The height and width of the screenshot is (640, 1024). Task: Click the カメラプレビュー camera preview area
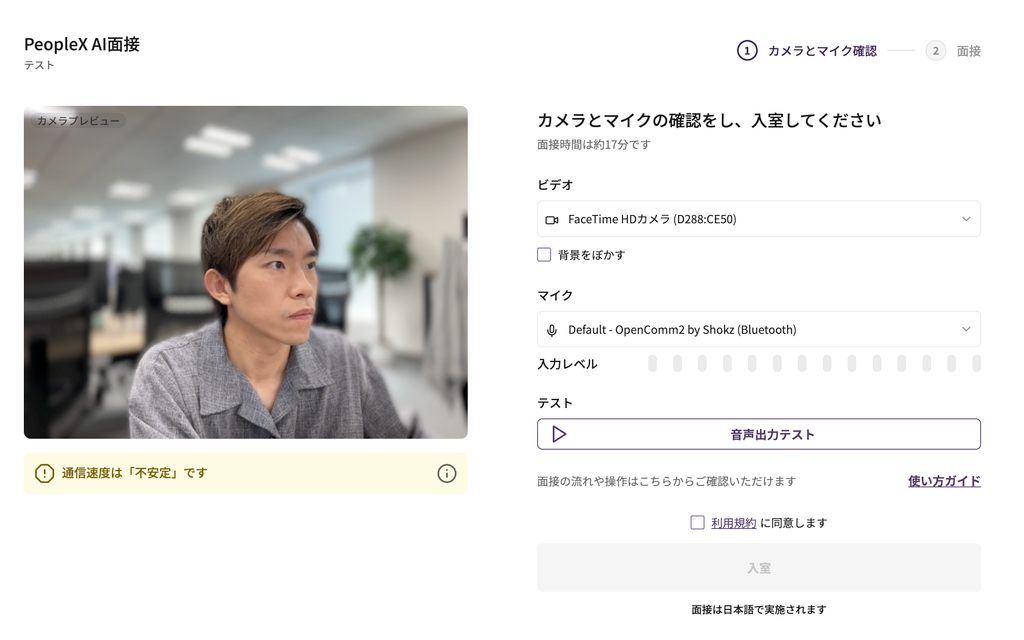(x=245, y=272)
